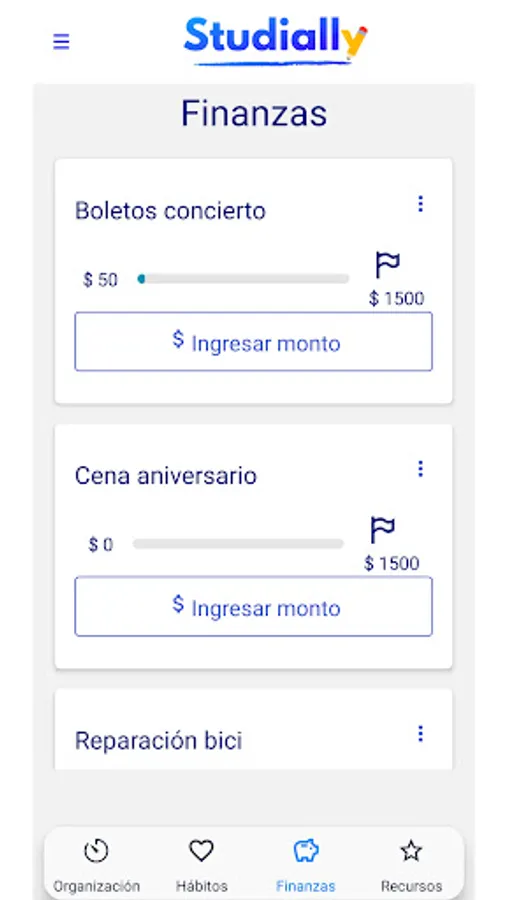Switch to the Organización tab label
506x900 pixels.
coord(96,886)
